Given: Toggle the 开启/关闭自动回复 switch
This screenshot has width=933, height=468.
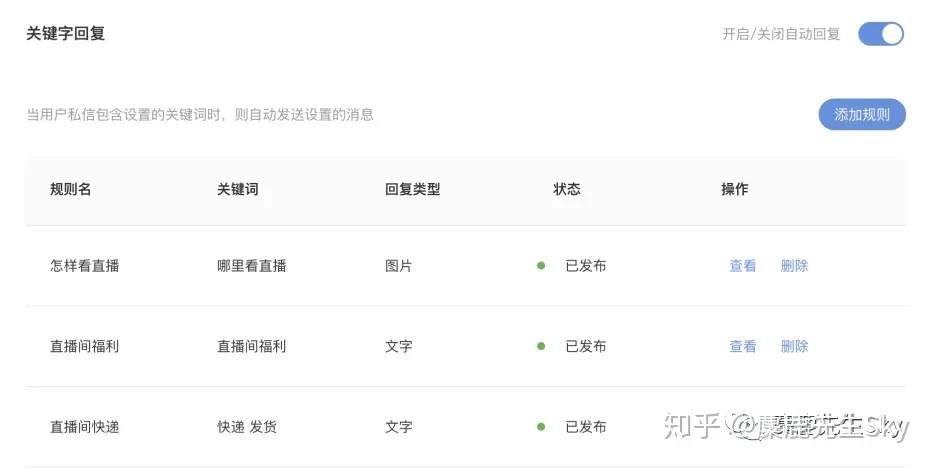Looking at the screenshot, I should click(x=880, y=34).
